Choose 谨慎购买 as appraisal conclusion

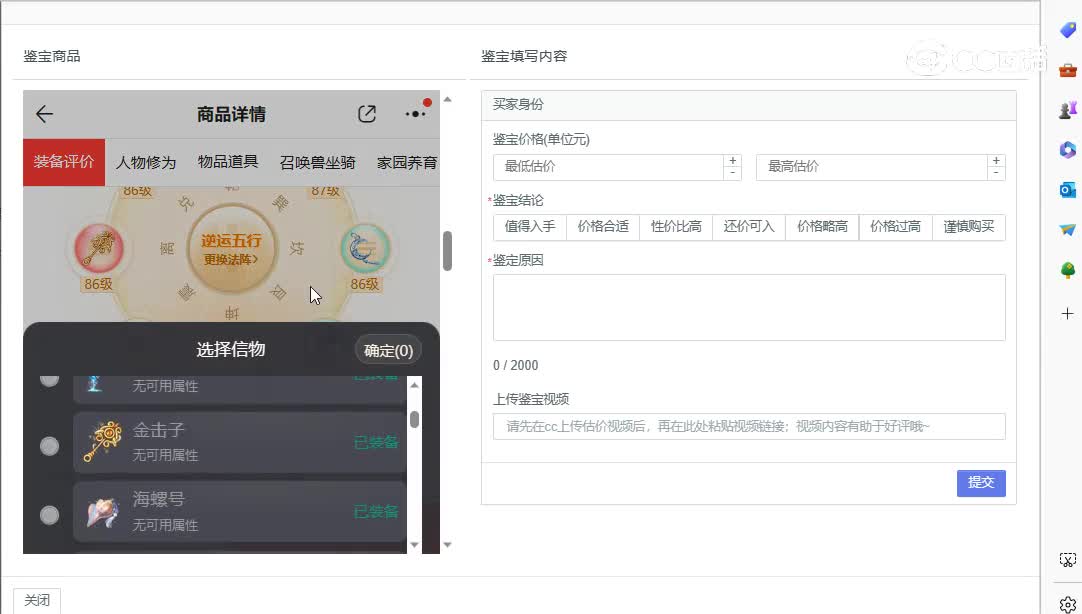(x=969, y=227)
